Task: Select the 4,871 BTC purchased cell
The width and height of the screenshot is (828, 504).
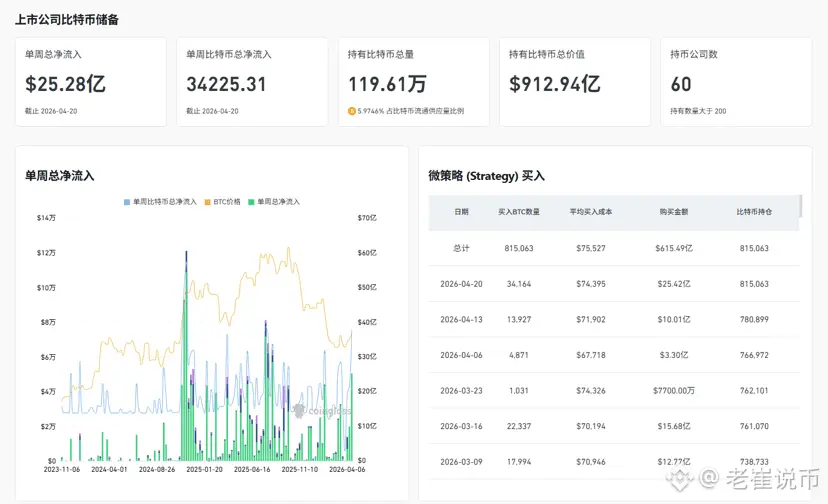Action: click(x=519, y=355)
